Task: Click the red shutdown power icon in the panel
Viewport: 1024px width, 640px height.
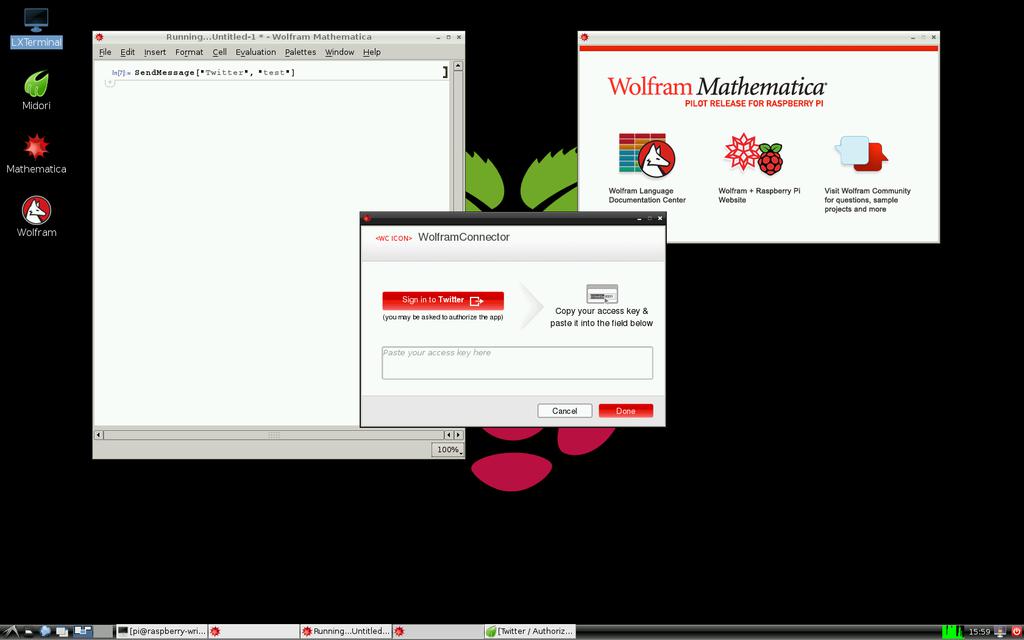Action: pos(1014,631)
